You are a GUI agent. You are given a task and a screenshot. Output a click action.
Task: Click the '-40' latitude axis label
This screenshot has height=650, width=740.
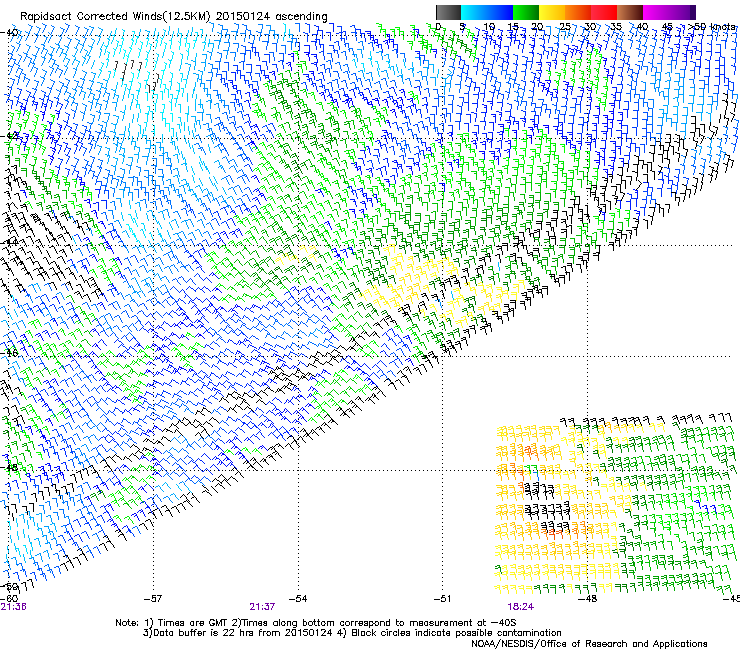click(9, 33)
